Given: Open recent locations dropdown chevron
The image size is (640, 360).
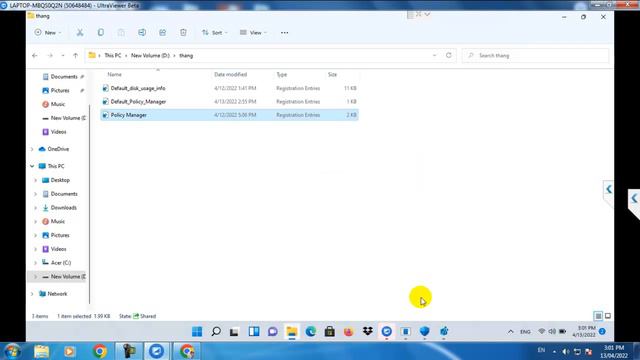Looking at the screenshot, I should point(63,56).
